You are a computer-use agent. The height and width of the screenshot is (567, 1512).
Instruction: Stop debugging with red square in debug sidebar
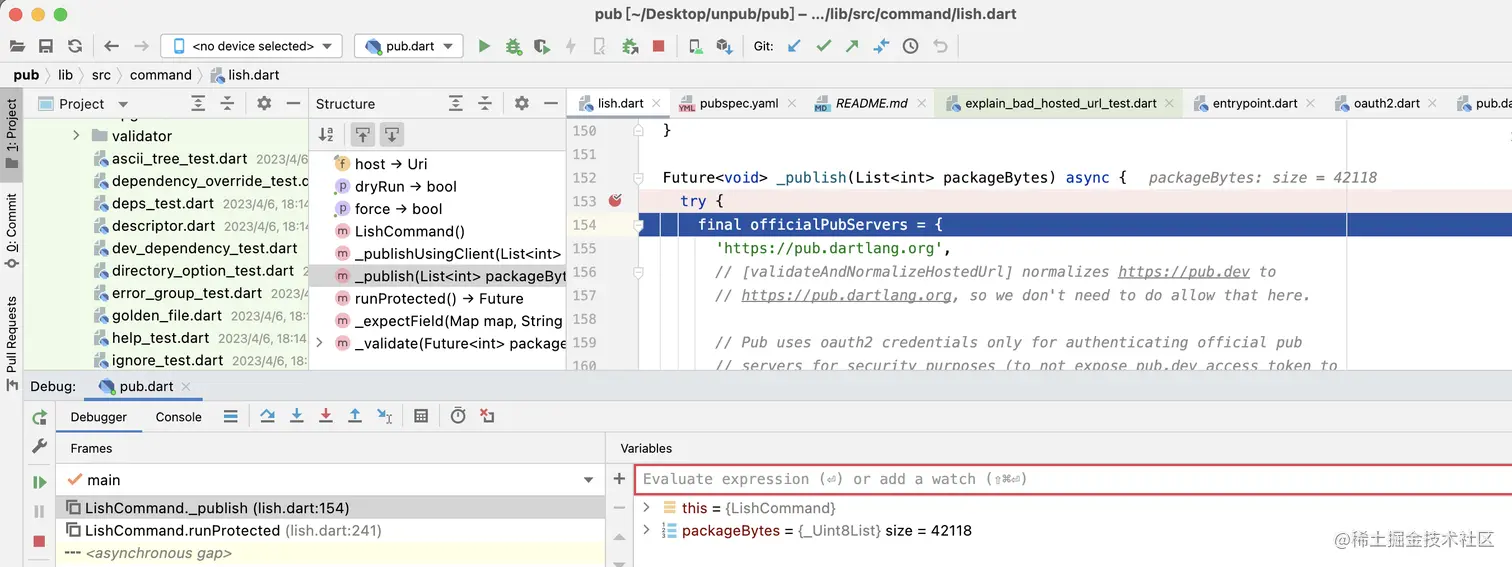pos(40,541)
